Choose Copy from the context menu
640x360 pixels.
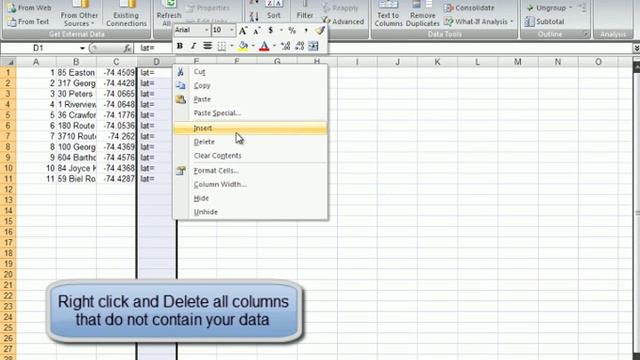pyautogui.click(x=250, y=86)
